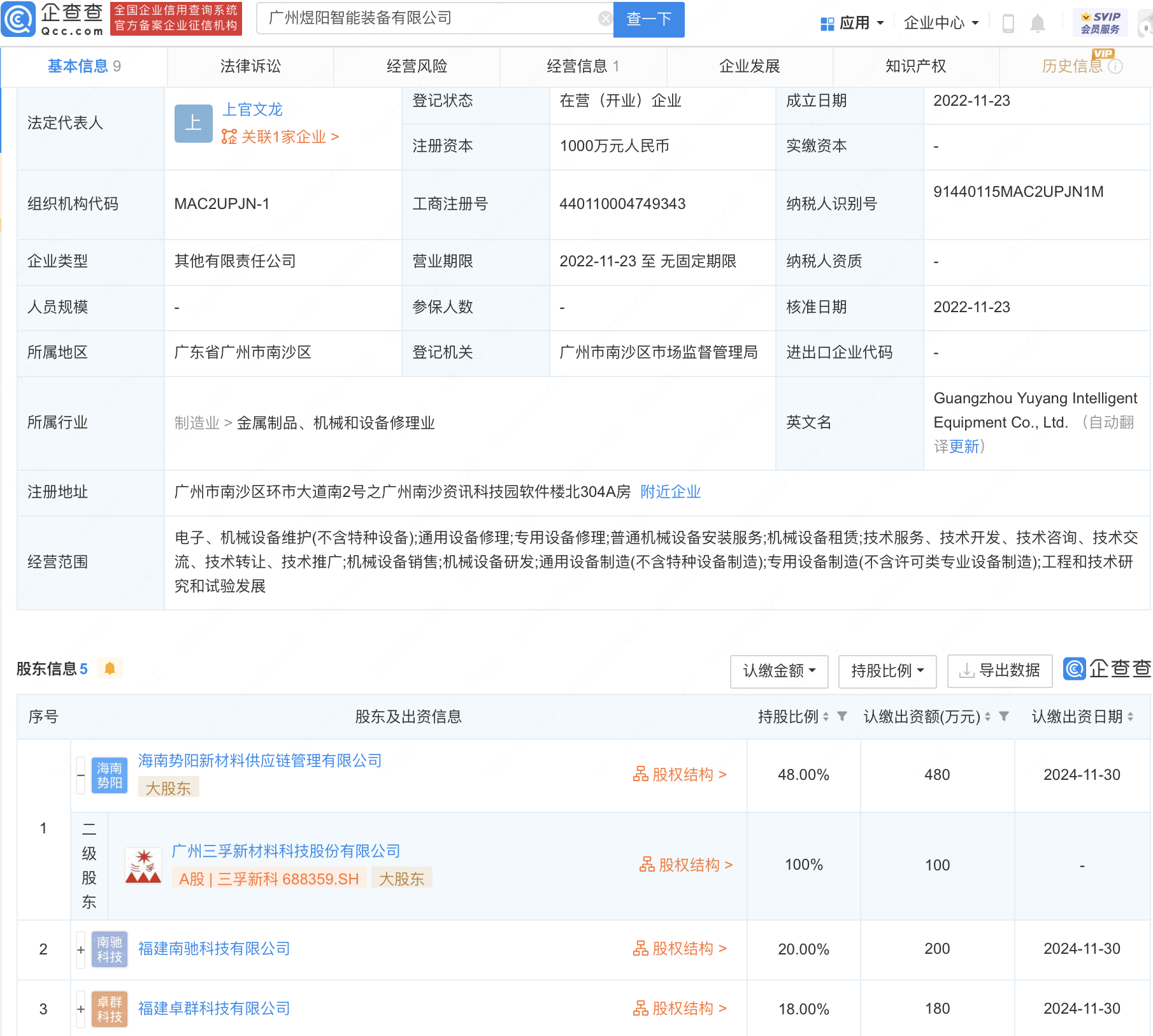
Task: Click the 历史信息 info circle icon
Action: [1115, 66]
